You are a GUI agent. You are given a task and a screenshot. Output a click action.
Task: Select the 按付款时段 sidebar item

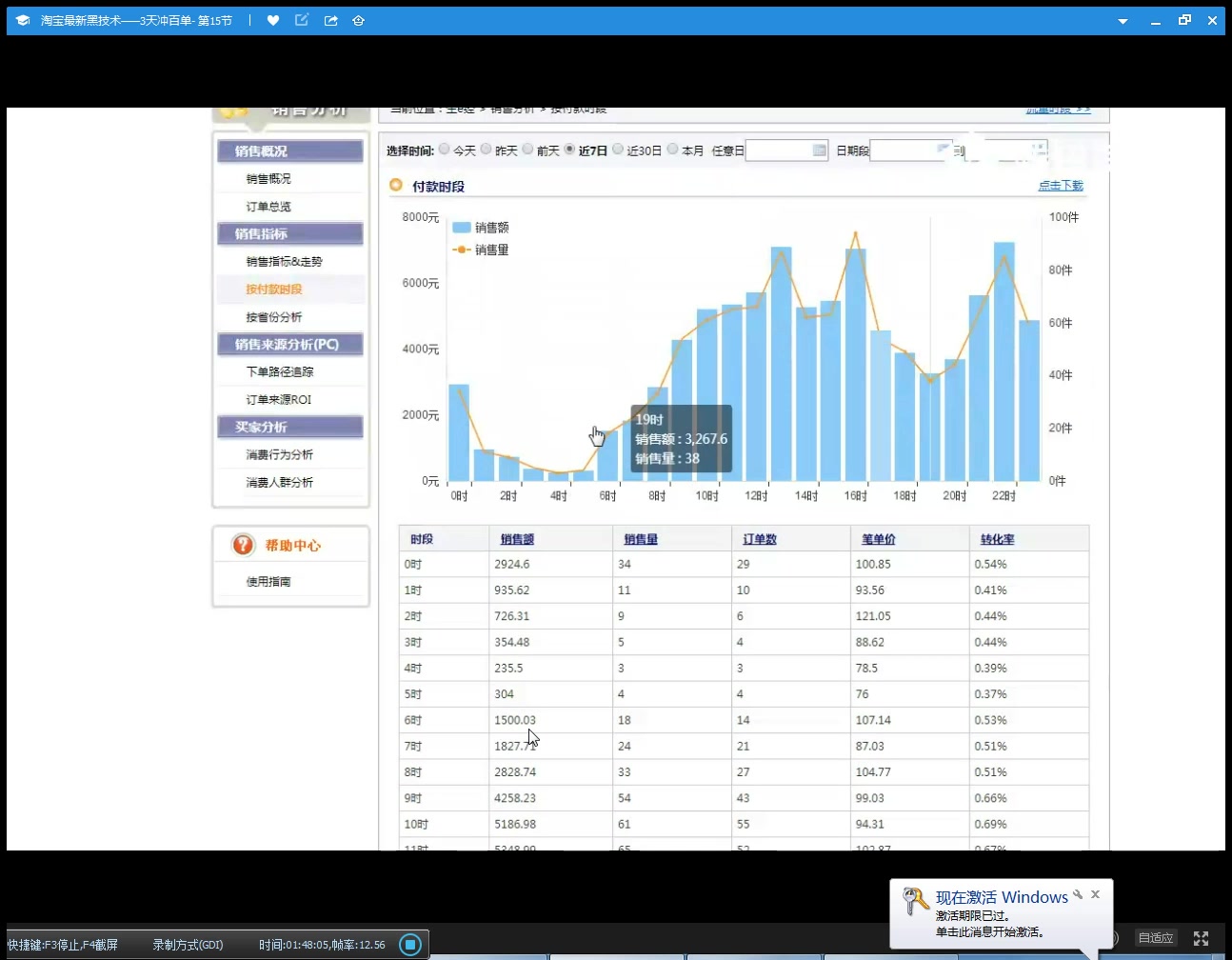coord(274,290)
